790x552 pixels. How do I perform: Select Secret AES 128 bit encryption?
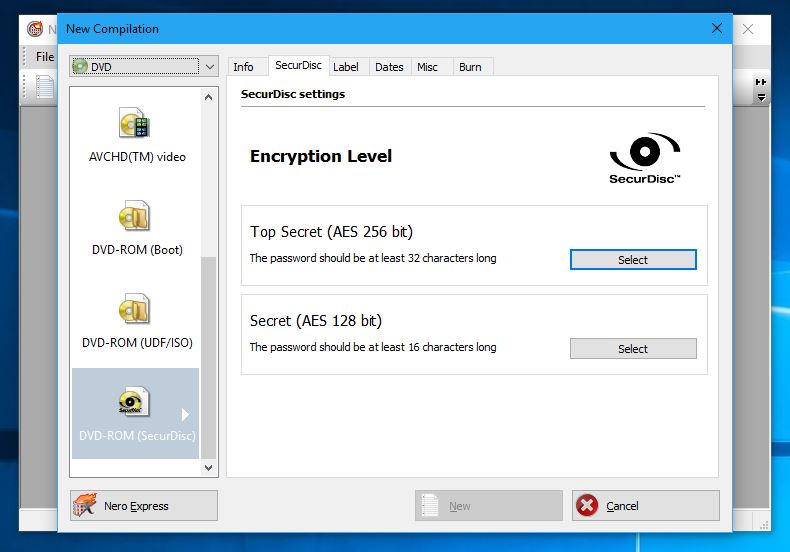(x=633, y=349)
